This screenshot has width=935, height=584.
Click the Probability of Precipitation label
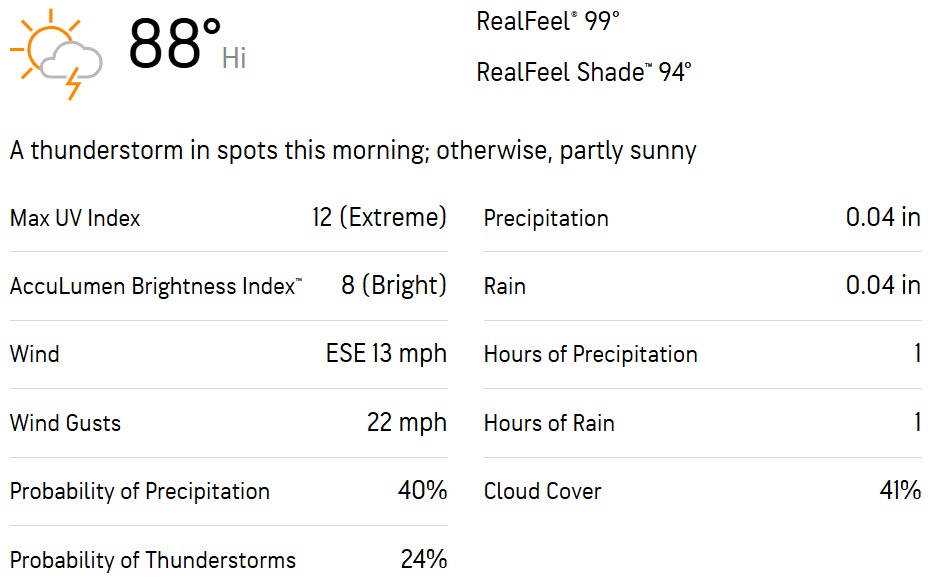(x=140, y=491)
